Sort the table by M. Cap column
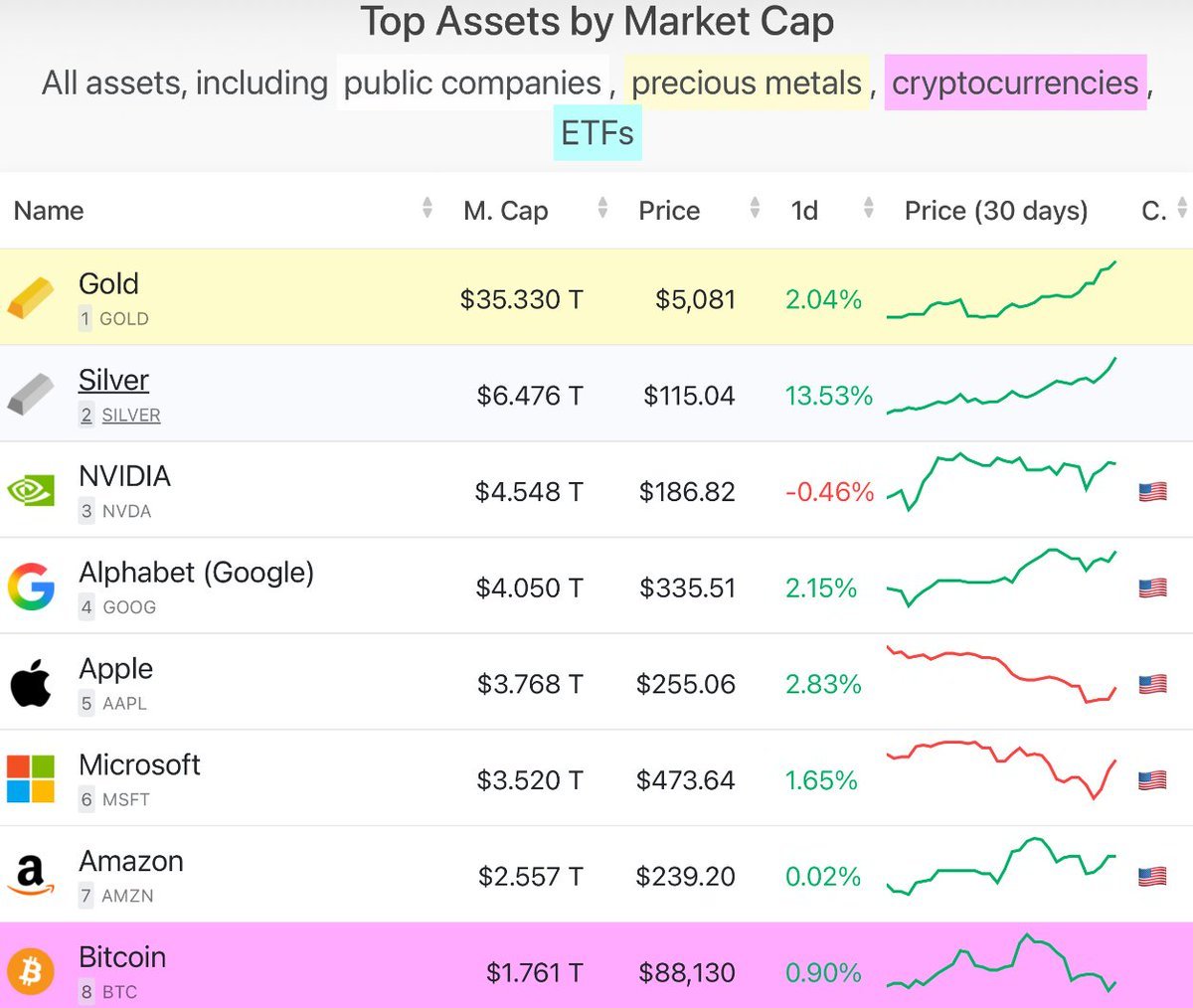Image resolution: width=1193 pixels, height=1008 pixels. coord(506,211)
